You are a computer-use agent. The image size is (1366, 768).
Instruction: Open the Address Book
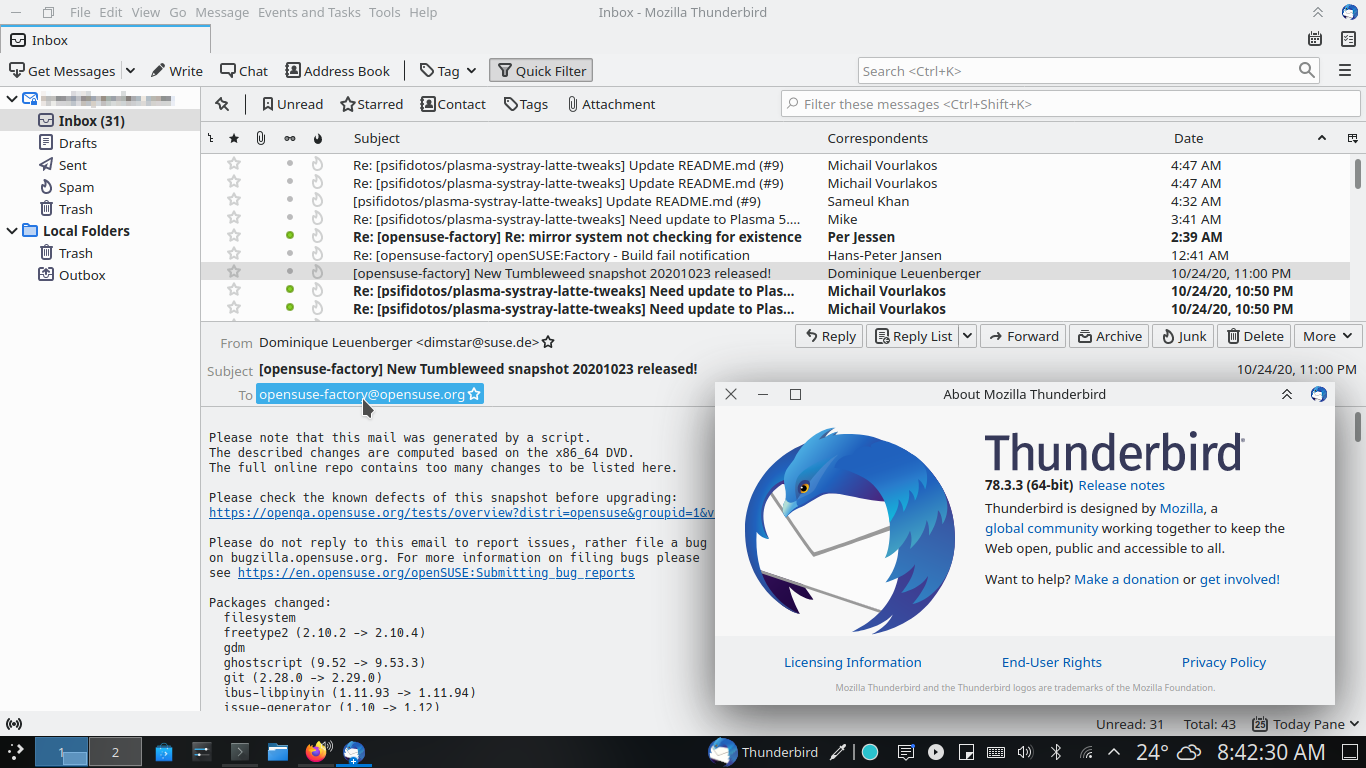click(338, 71)
